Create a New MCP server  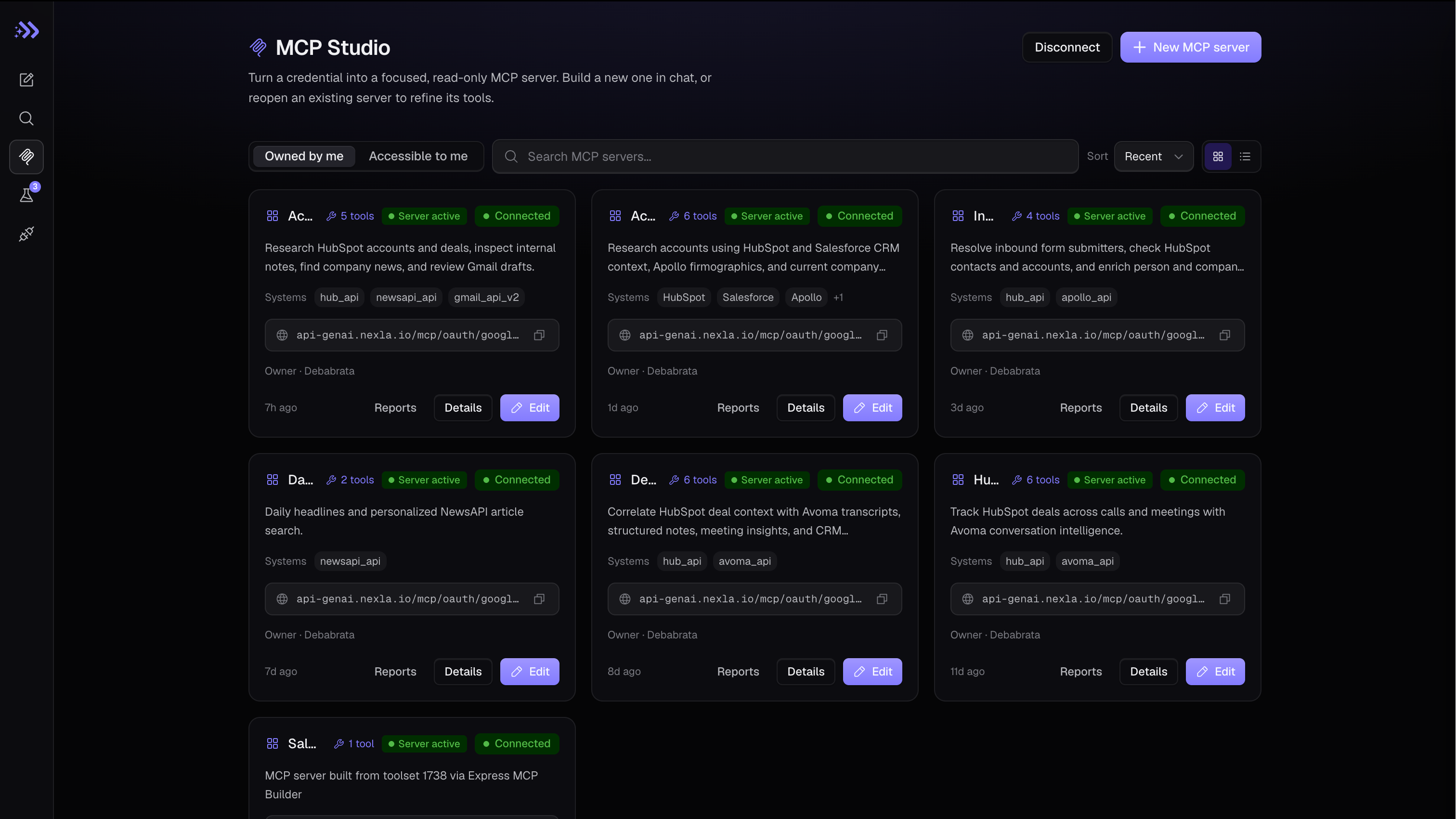[x=1191, y=48]
